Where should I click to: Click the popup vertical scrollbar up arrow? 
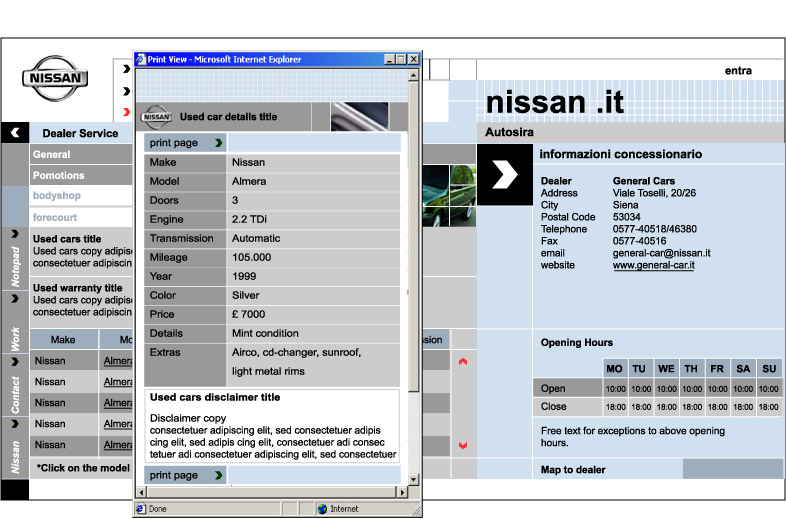(x=414, y=76)
